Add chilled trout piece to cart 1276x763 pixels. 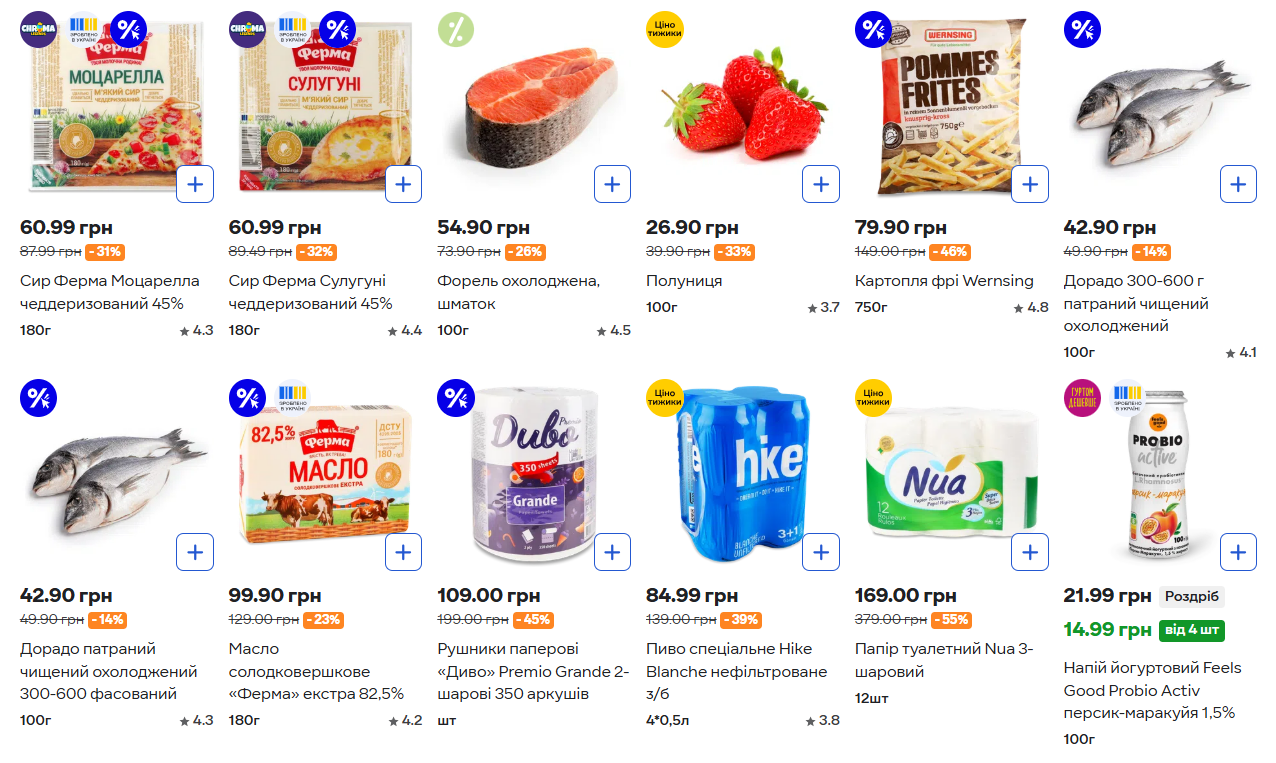click(x=612, y=184)
